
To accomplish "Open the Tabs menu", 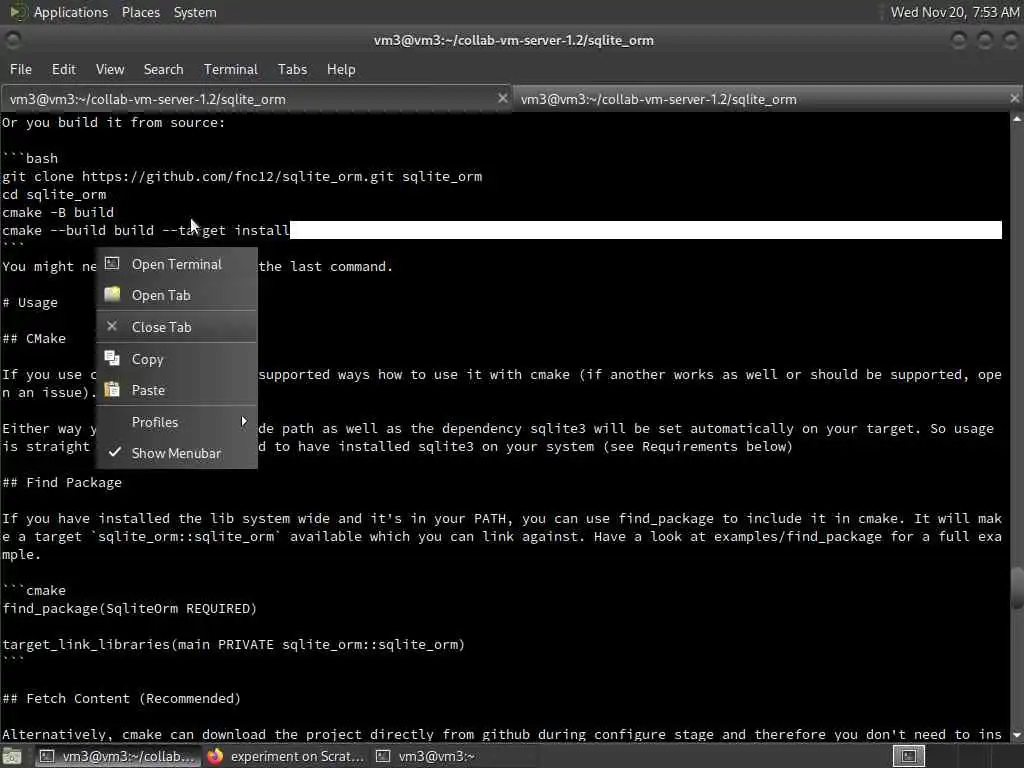I will [292, 69].
